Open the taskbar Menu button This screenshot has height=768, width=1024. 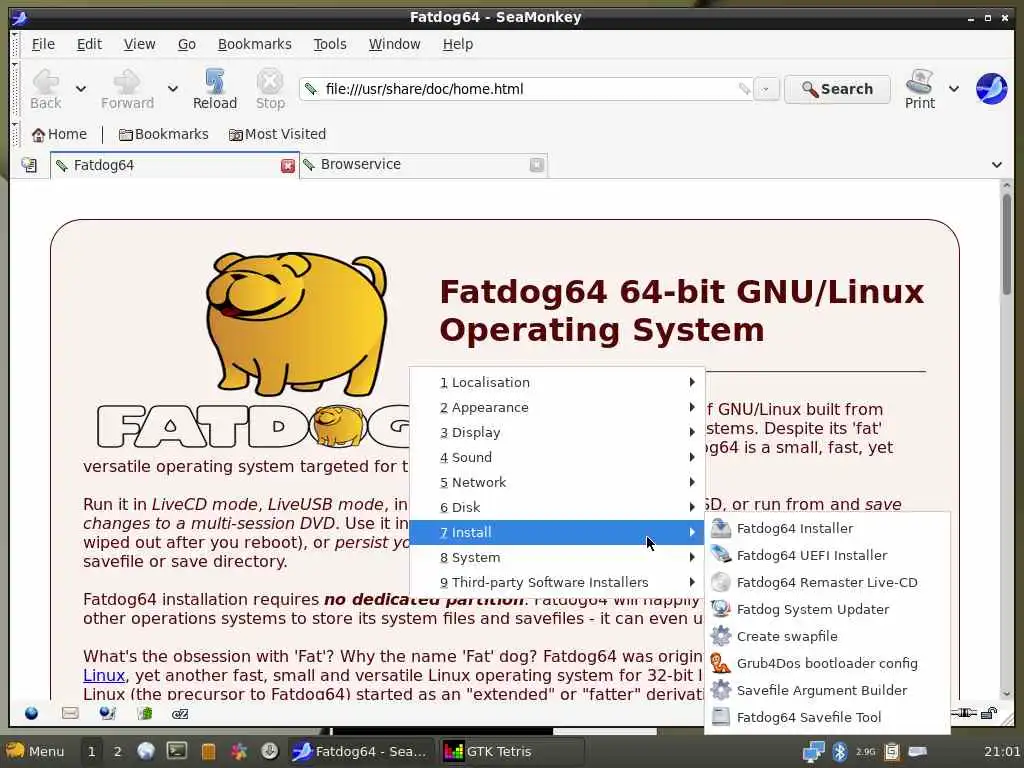(36, 752)
